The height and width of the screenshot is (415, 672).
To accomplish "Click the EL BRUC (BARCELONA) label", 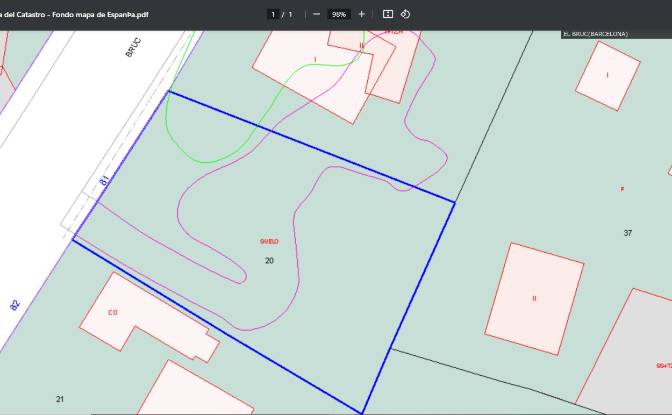I will click(x=596, y=34).
